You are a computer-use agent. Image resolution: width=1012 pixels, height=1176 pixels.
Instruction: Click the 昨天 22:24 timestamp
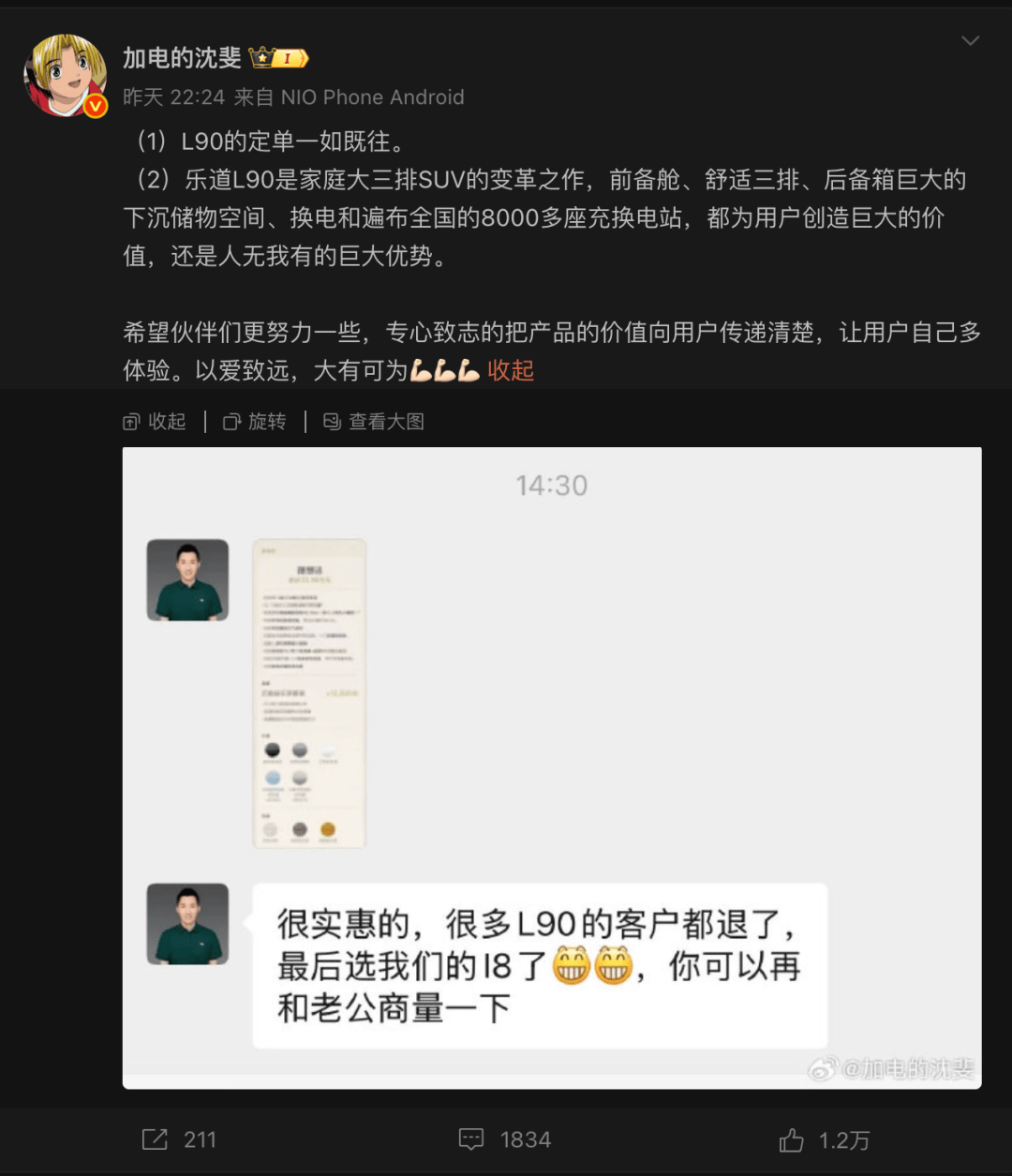click(x=174, y=97)
